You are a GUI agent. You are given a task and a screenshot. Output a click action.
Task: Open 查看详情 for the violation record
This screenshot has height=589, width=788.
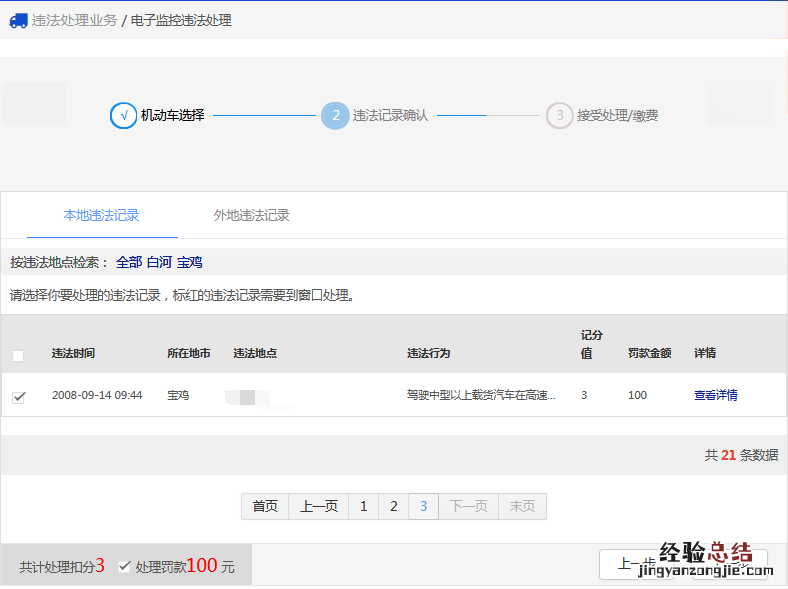coord(715,395)
